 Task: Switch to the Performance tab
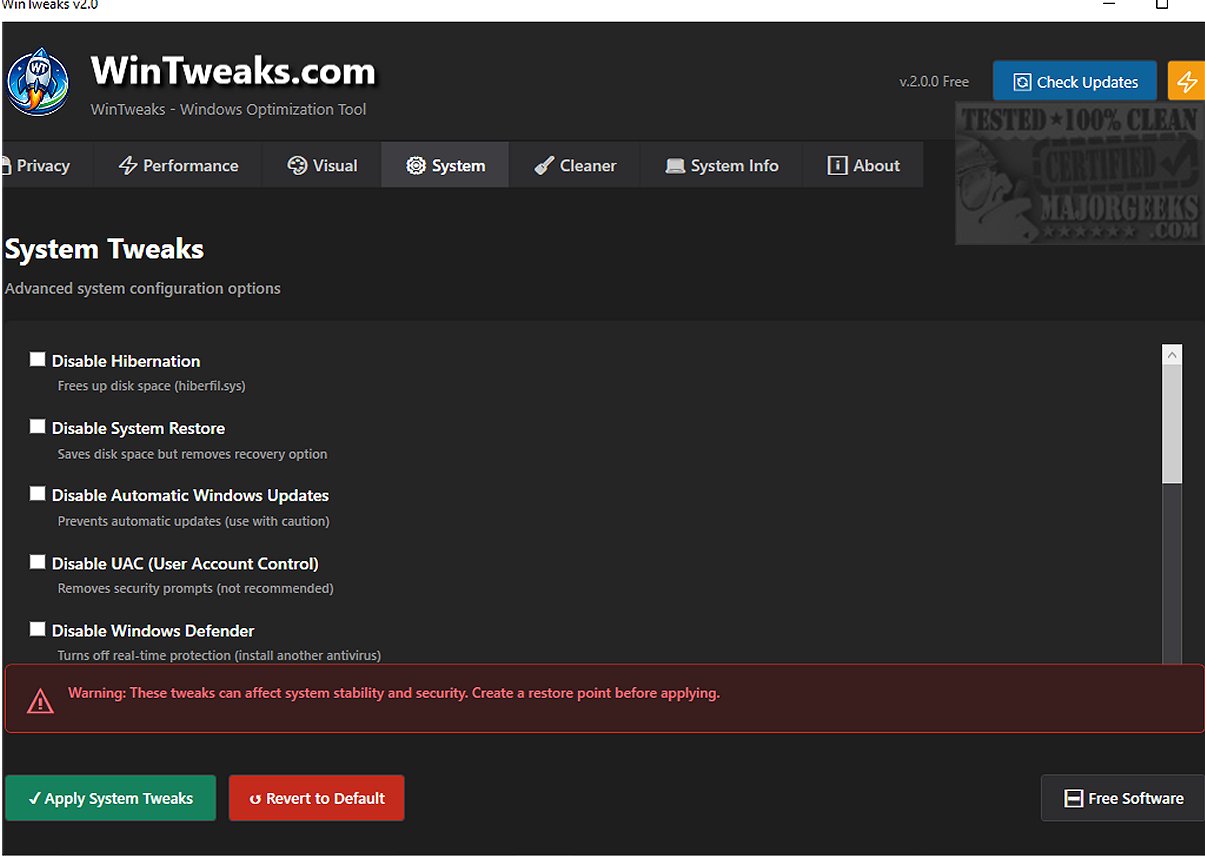(178, 166)
